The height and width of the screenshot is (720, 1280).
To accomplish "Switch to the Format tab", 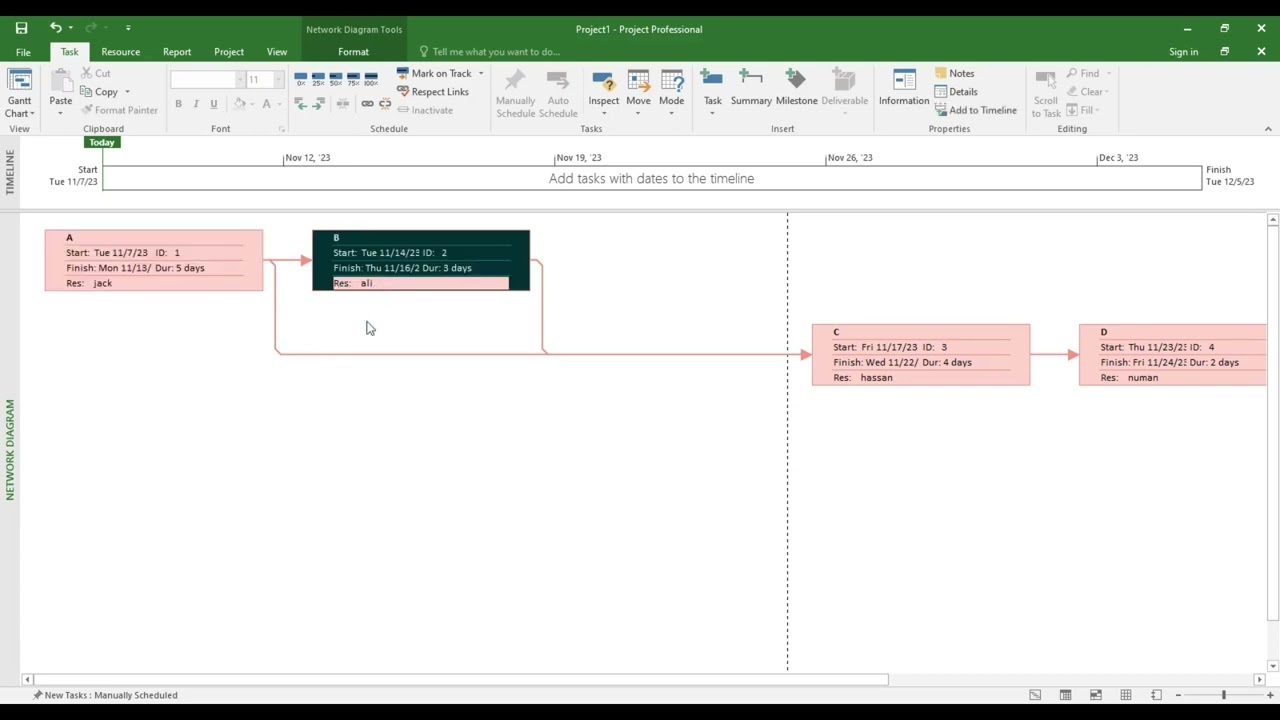I will click(353, 52).
